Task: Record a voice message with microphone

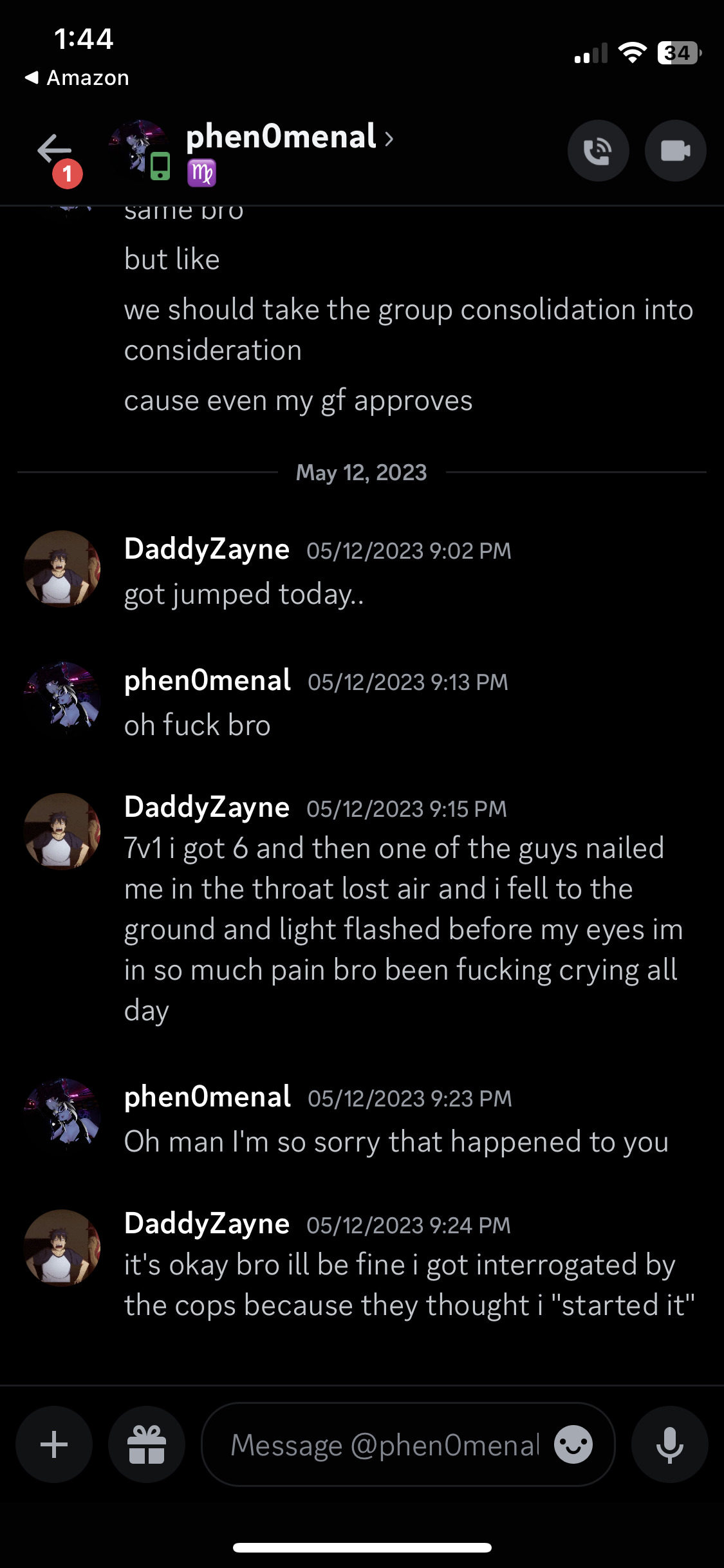Action: pos(669,1444)
